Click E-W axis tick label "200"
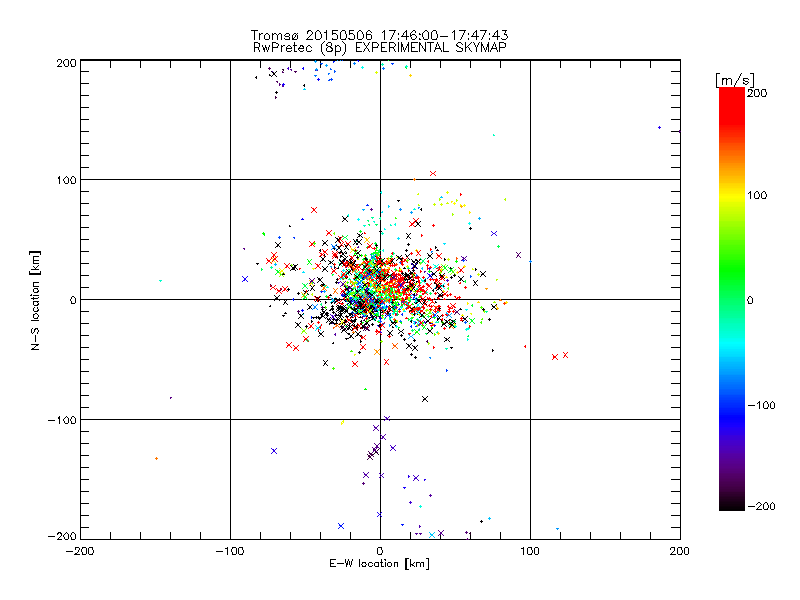The width and height of the screenshot is (800, 600). (x=680, y=552)
